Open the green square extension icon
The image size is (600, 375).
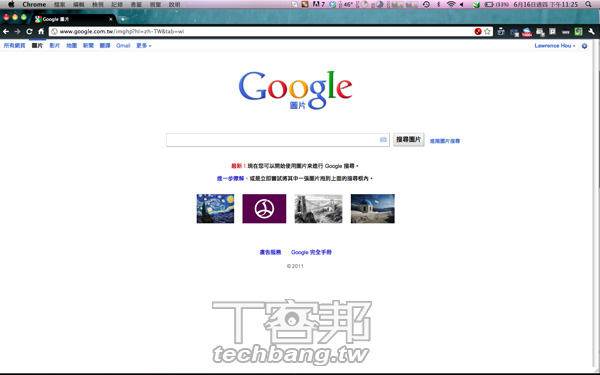point(578,32)
